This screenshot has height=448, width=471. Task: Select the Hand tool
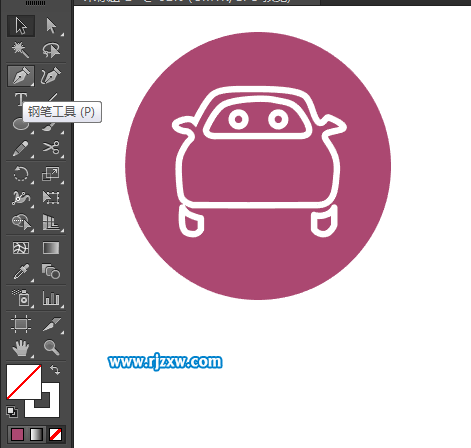tap(21, 348)
